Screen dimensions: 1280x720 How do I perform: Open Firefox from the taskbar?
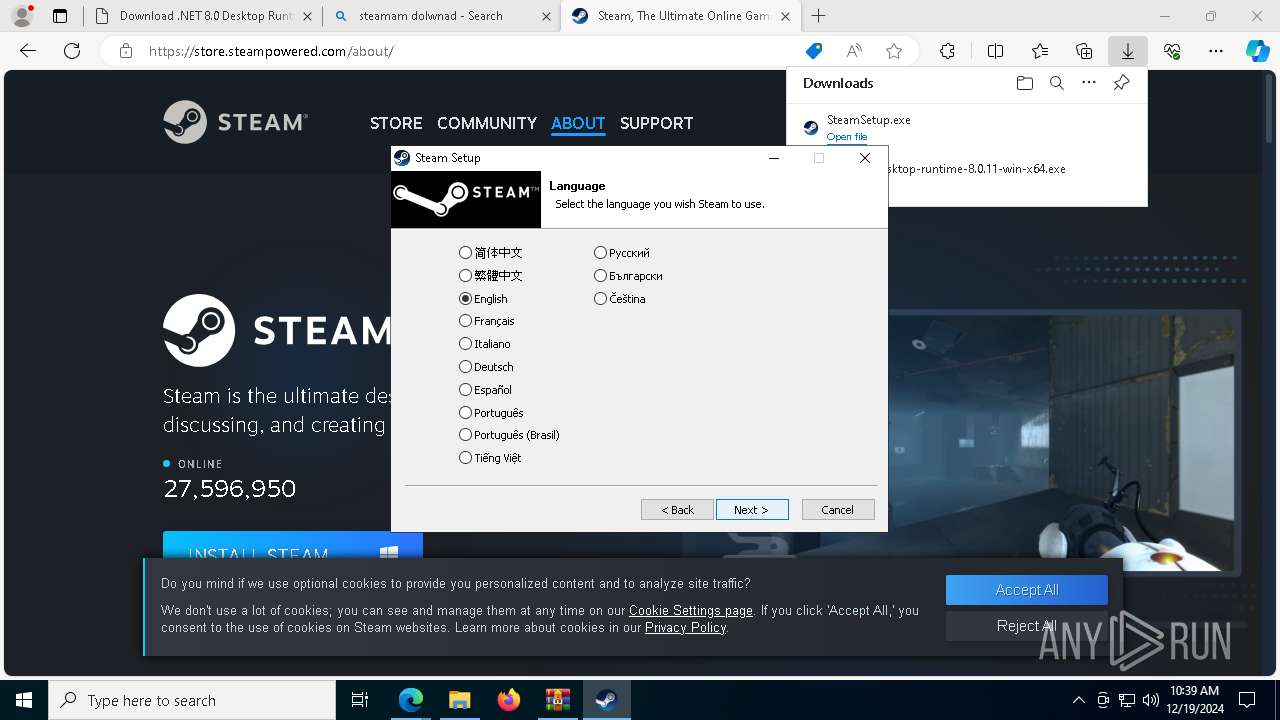click(509, 700)
